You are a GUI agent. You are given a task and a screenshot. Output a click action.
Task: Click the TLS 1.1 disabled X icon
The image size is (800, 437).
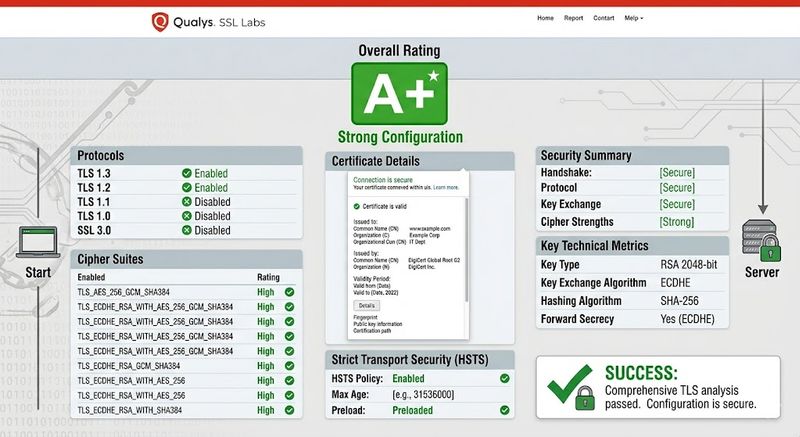[187, 201]
